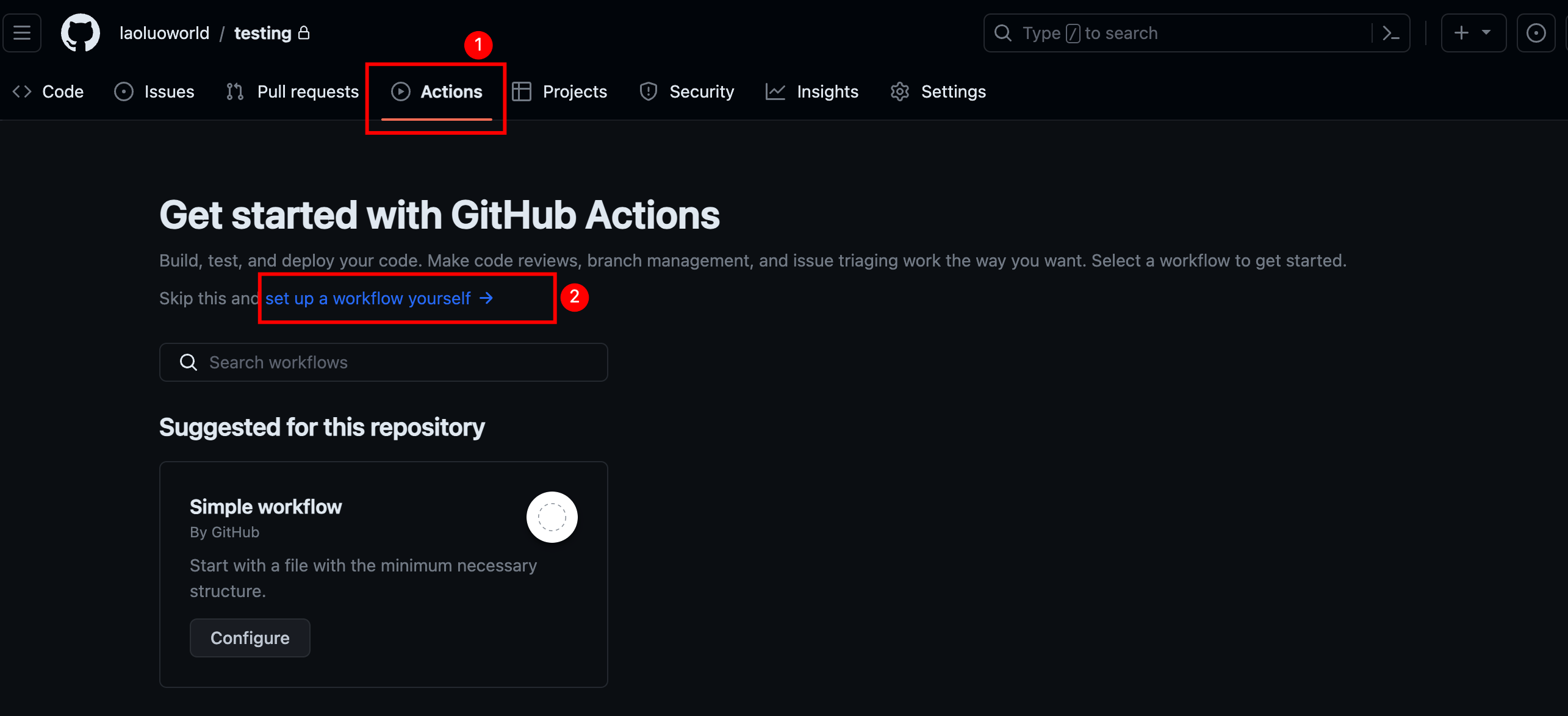Click the Security shield icon

(x=647, y=92)
